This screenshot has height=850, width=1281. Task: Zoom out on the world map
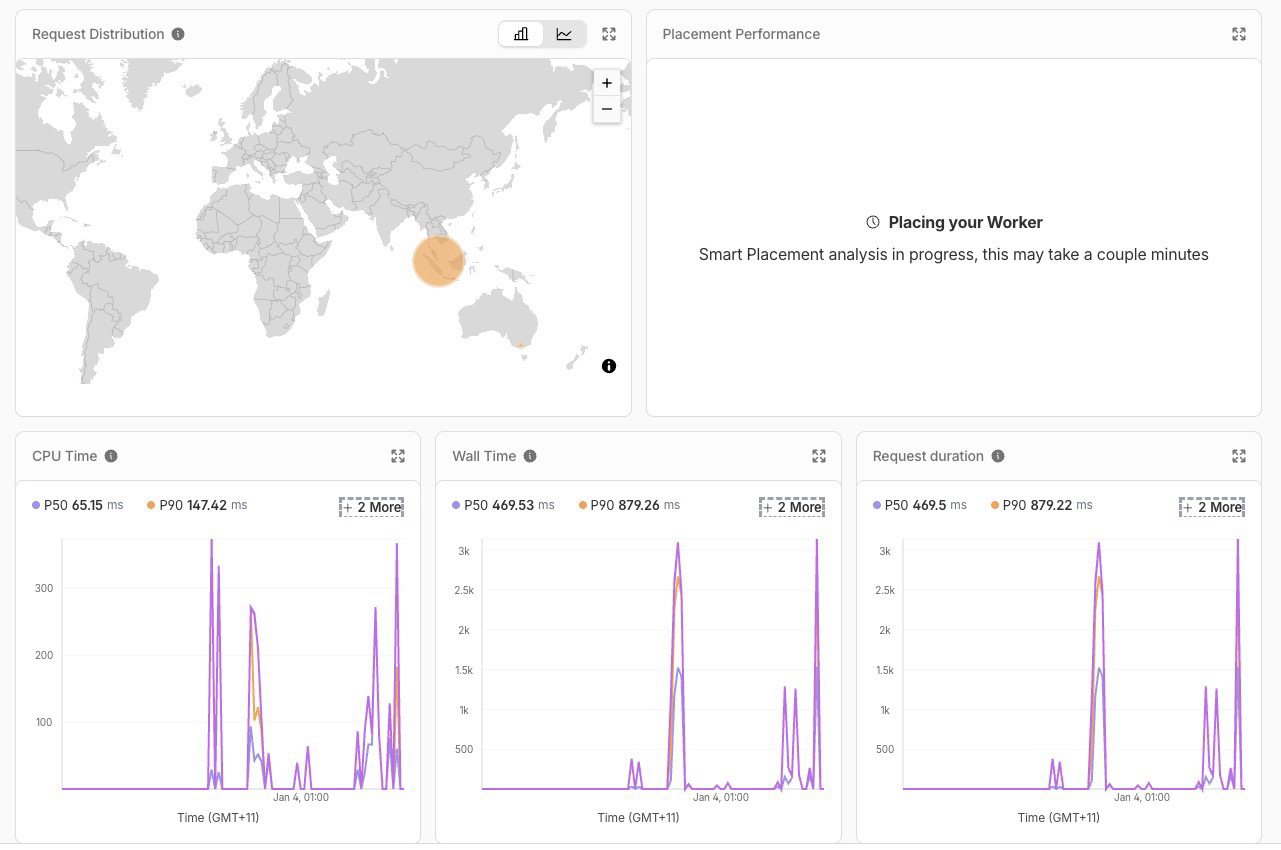pyautogui.click(x=607, y=108)
